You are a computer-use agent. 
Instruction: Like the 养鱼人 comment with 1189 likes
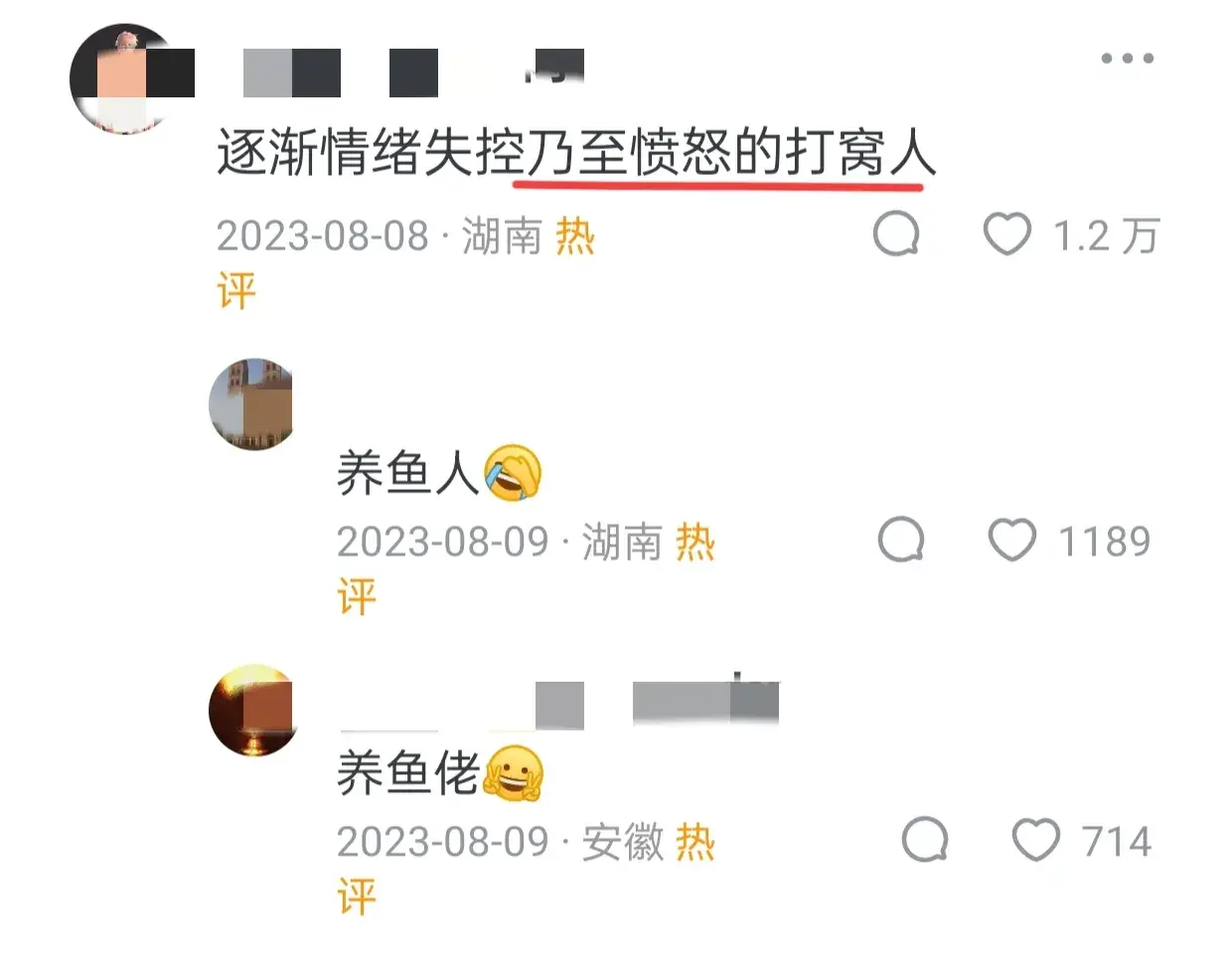point(1012,540)
